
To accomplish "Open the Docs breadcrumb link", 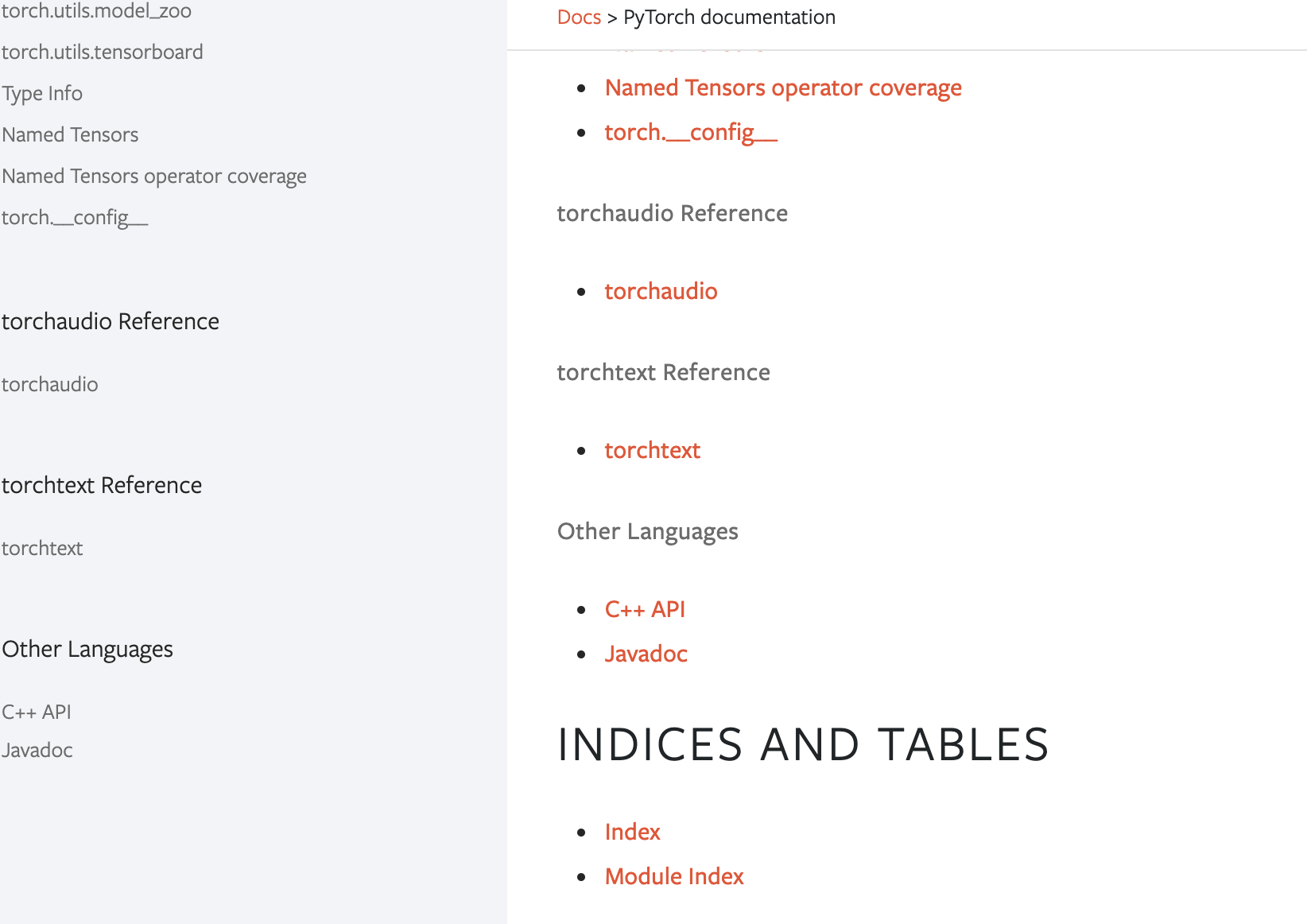I will 579,17.
